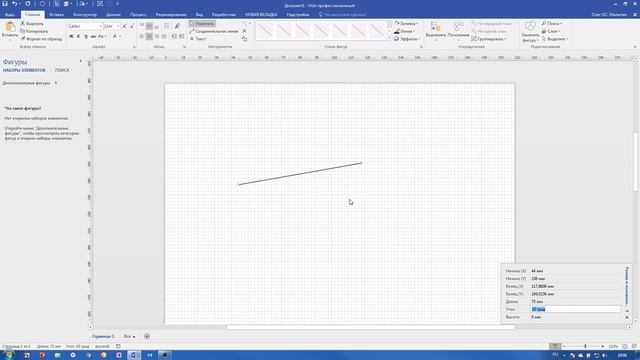Select the Указатель pointer tool

pos(202,24)
